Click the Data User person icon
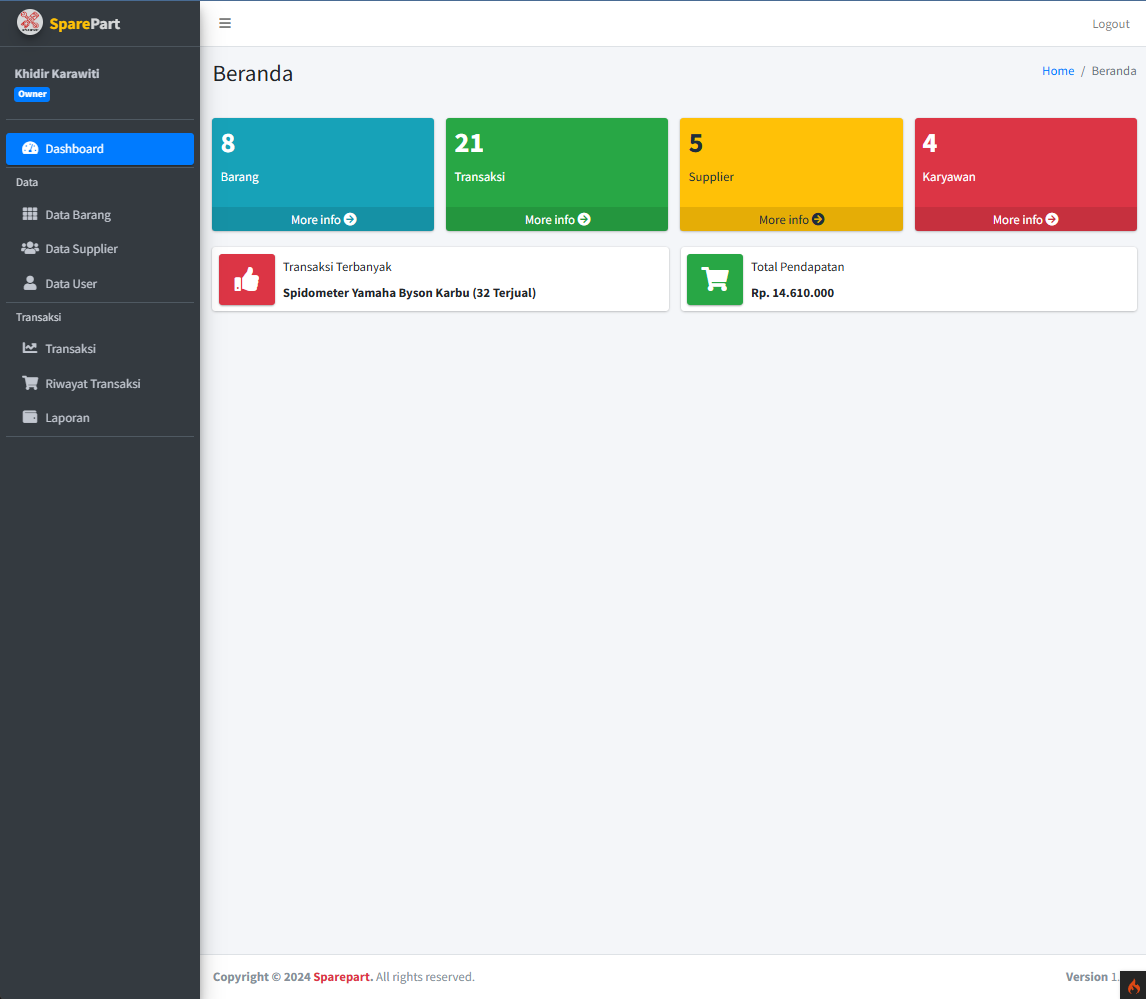This screenshot has width=1146, height=999. pyautogui.click(x=31, y=283)
